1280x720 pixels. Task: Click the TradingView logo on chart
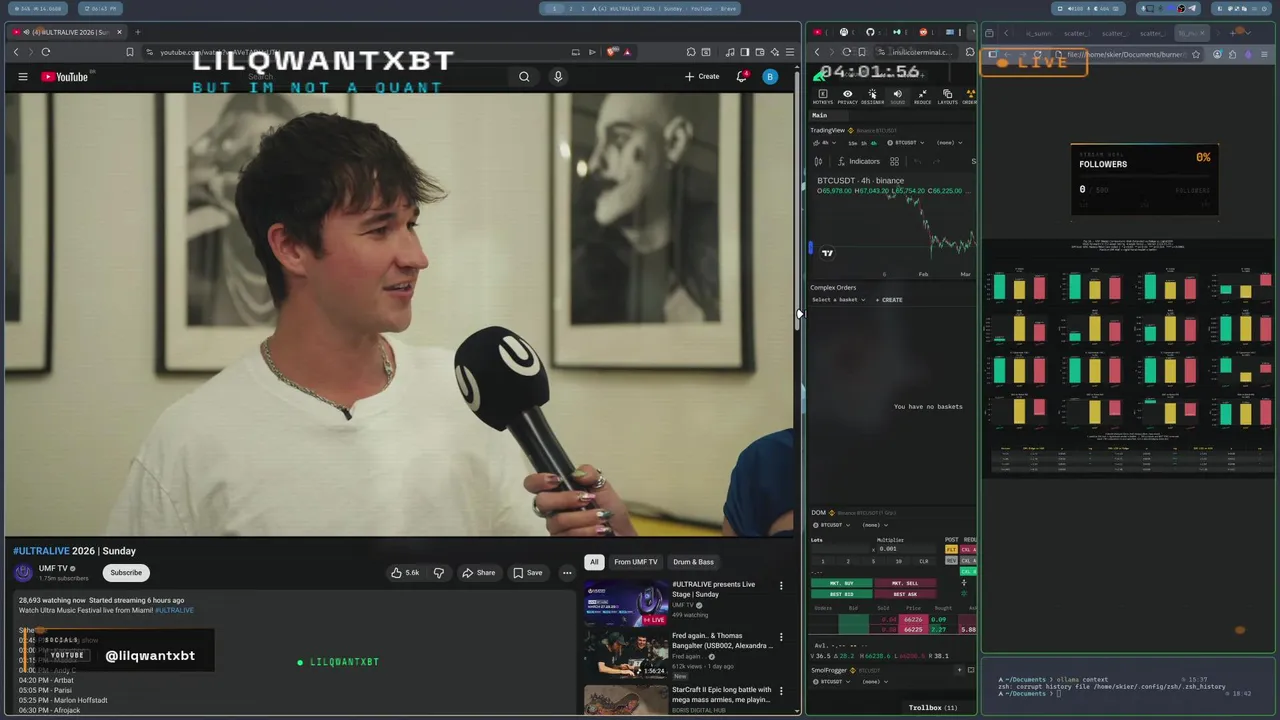[x=827, y=253]
